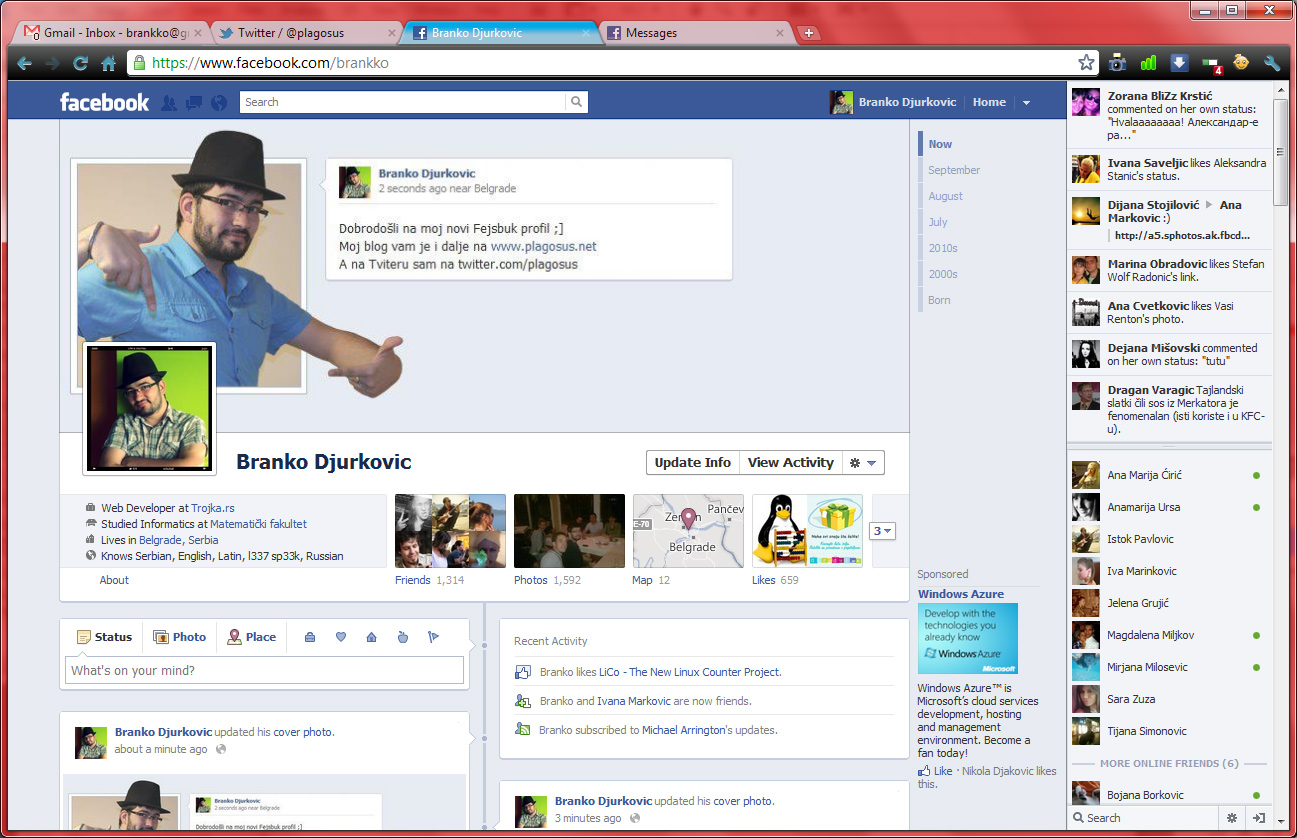Screen dimensions: 1297x838
Task: Click the green bars extension icon
Action: coord(1148,63)
